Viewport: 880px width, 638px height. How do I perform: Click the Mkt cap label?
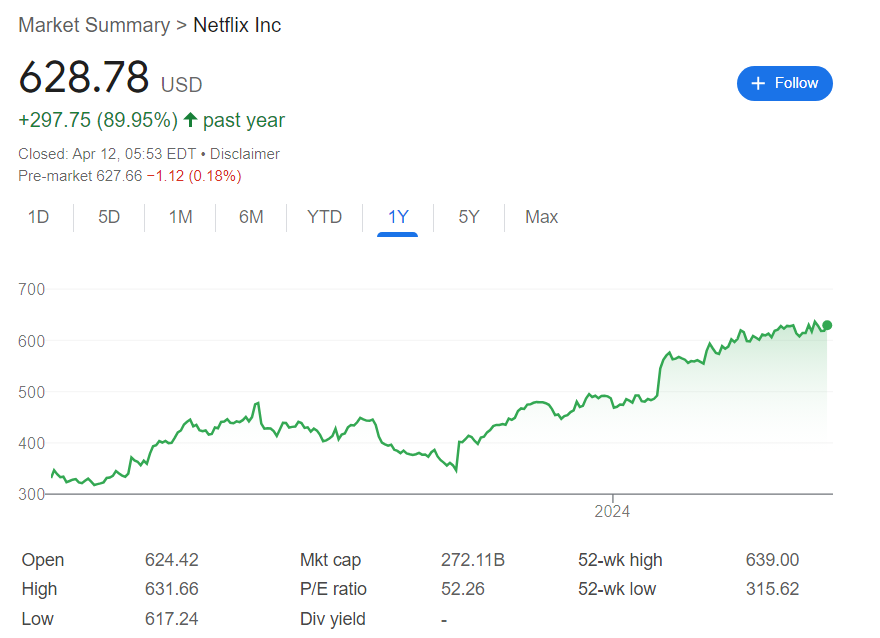(x=331, y=560)
